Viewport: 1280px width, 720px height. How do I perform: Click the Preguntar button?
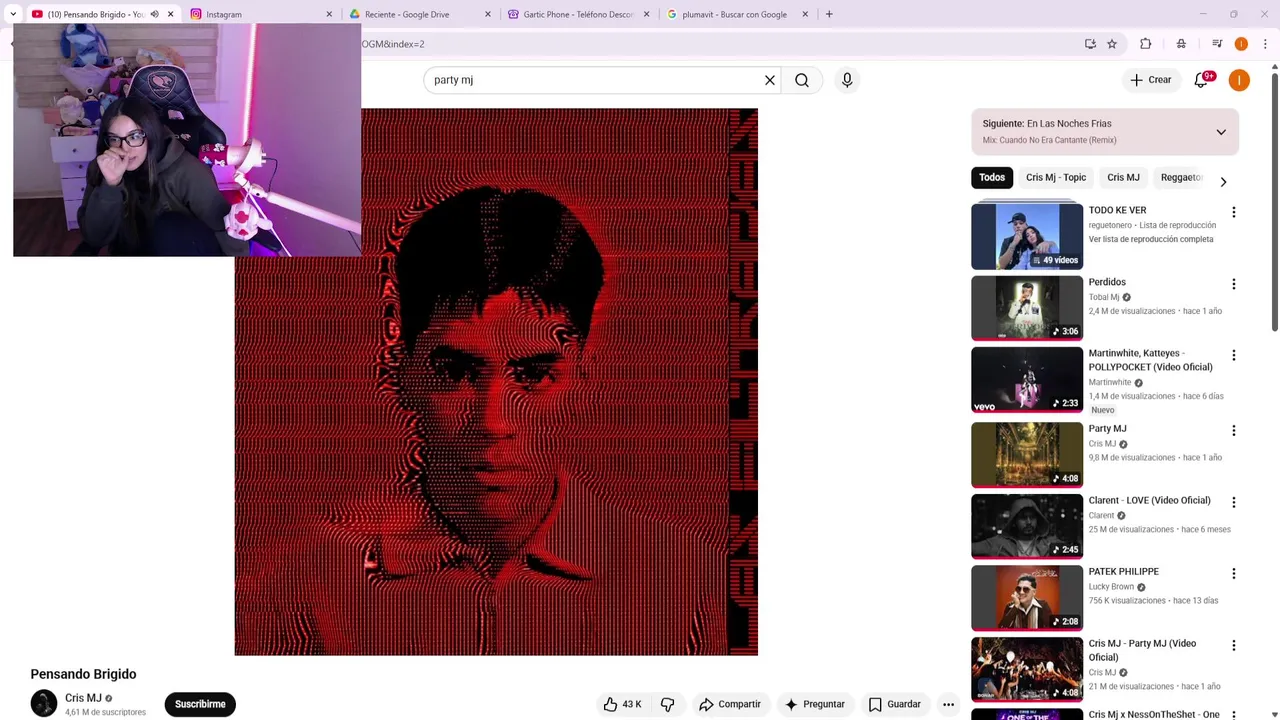point(815,704)
